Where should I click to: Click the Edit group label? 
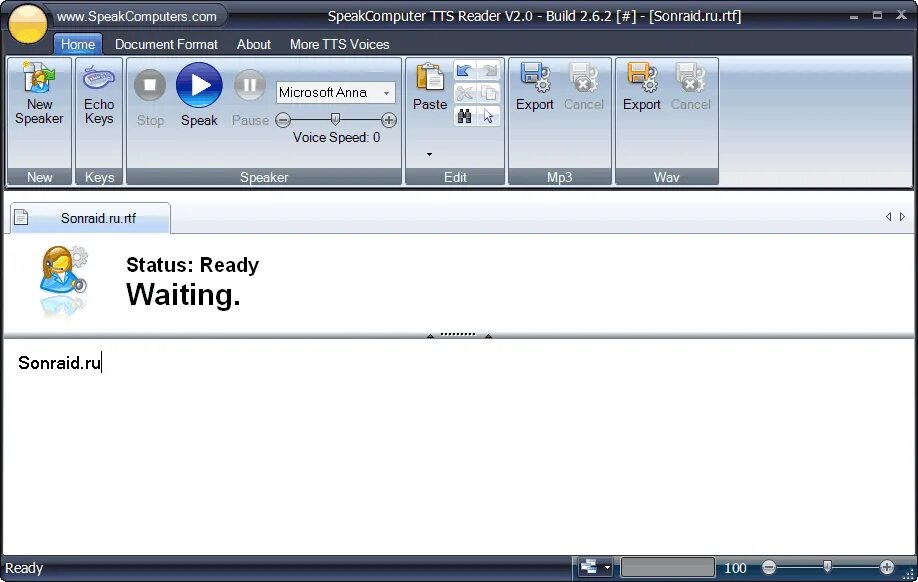(455, 177)
